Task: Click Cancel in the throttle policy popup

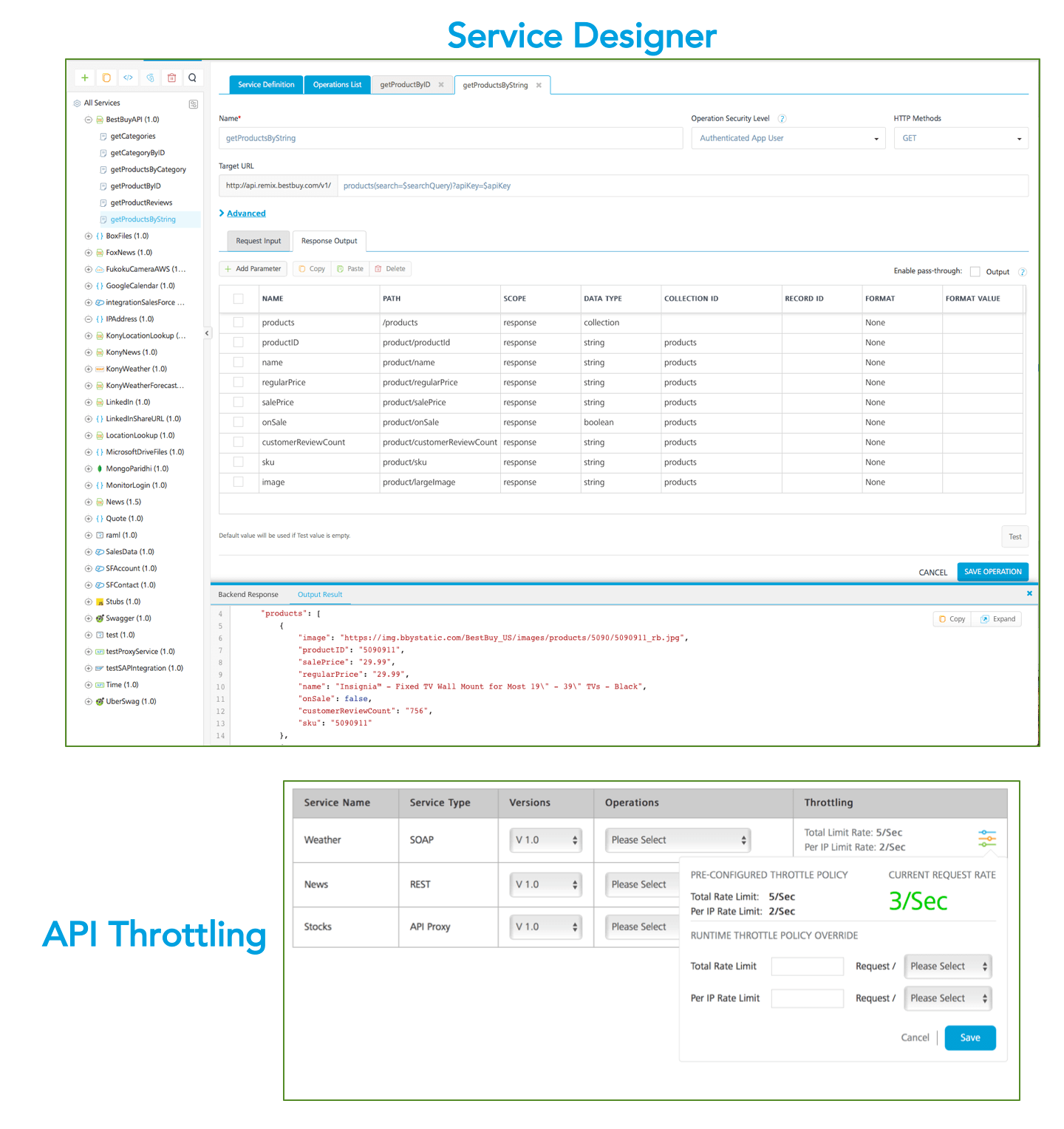Action: pos(915,1038)
